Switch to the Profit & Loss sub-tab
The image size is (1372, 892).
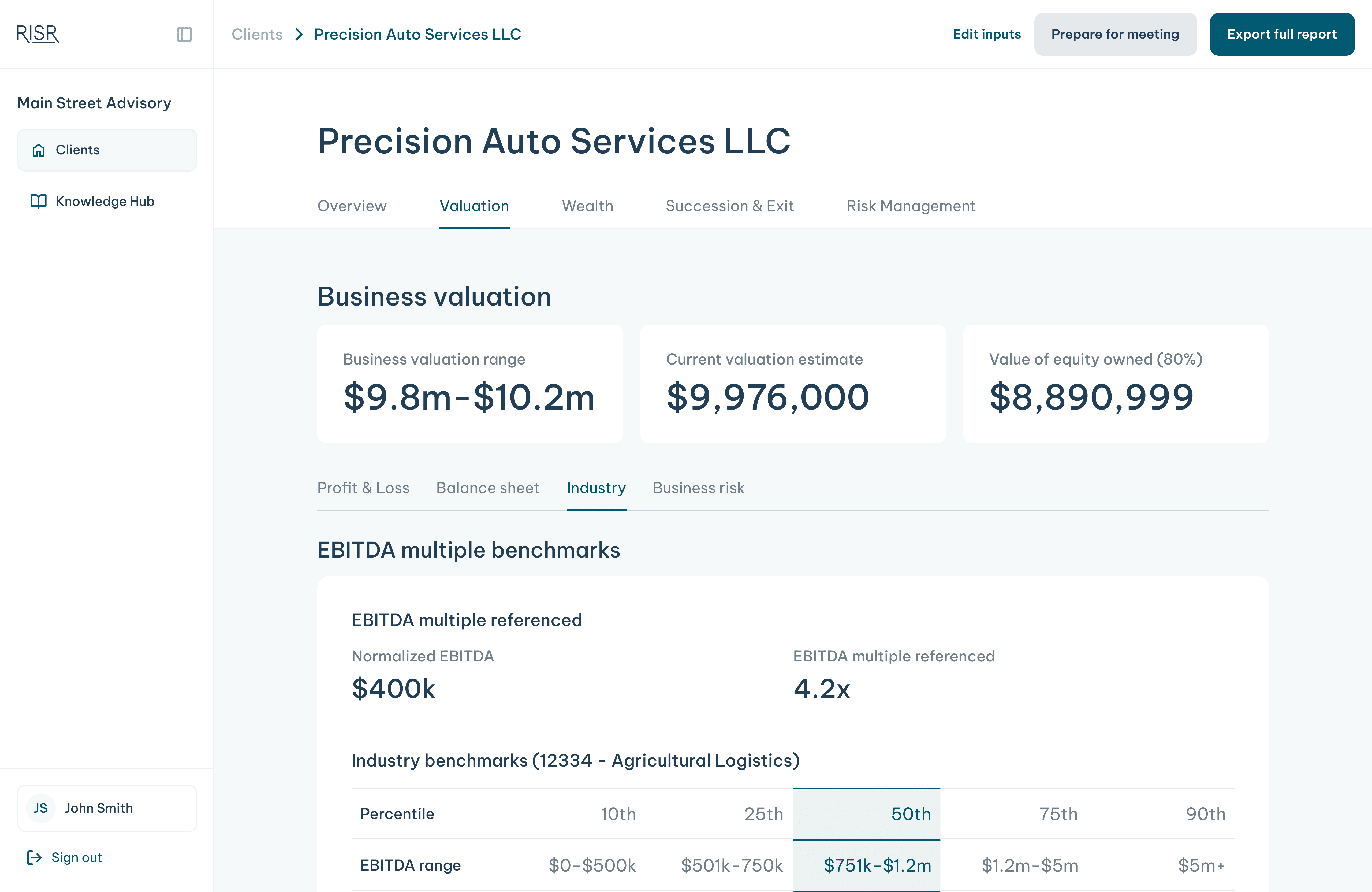point(363,488)
